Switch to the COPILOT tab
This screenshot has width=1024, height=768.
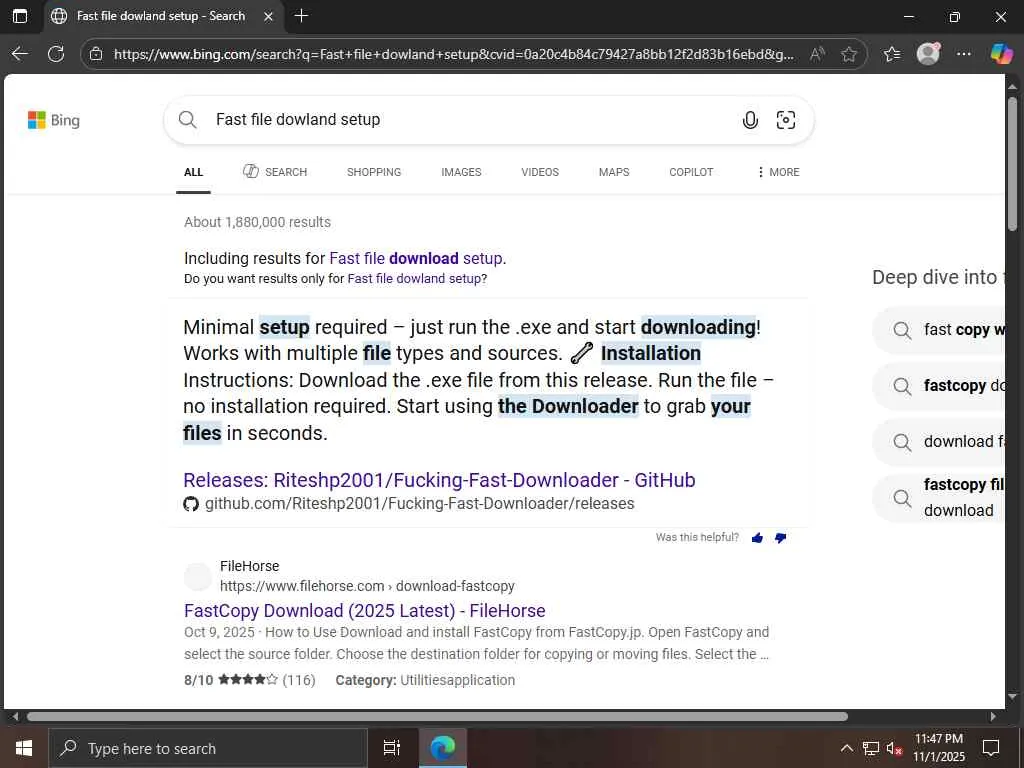[x=691, y=172]
